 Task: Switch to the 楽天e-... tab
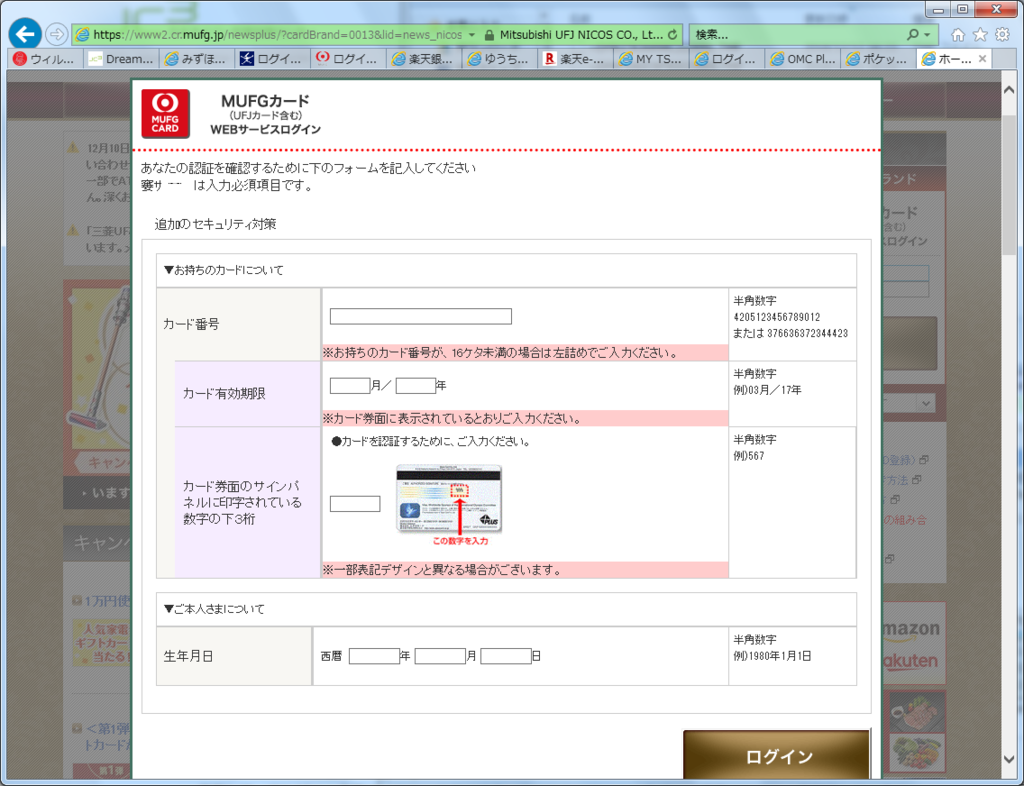(576, 59)
